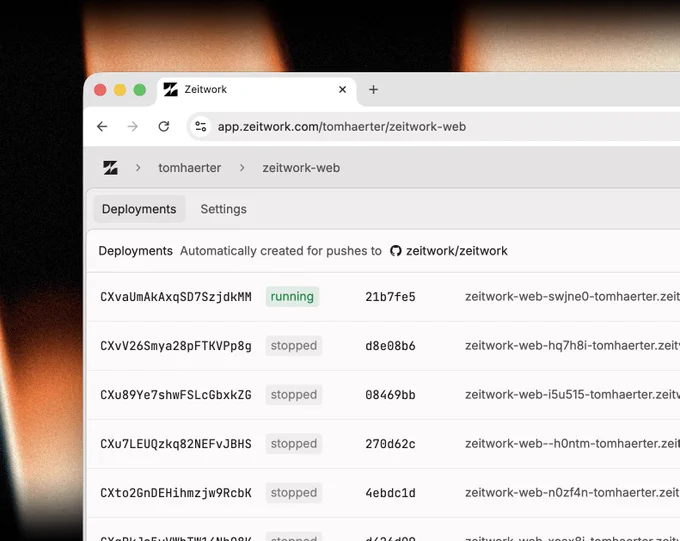This screenshot has width=680, height=541.
Task: Click the address bar URL field
Action: (434, 127)
